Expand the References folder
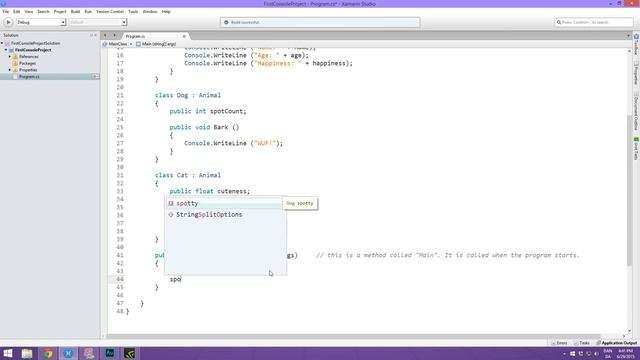 10,57
